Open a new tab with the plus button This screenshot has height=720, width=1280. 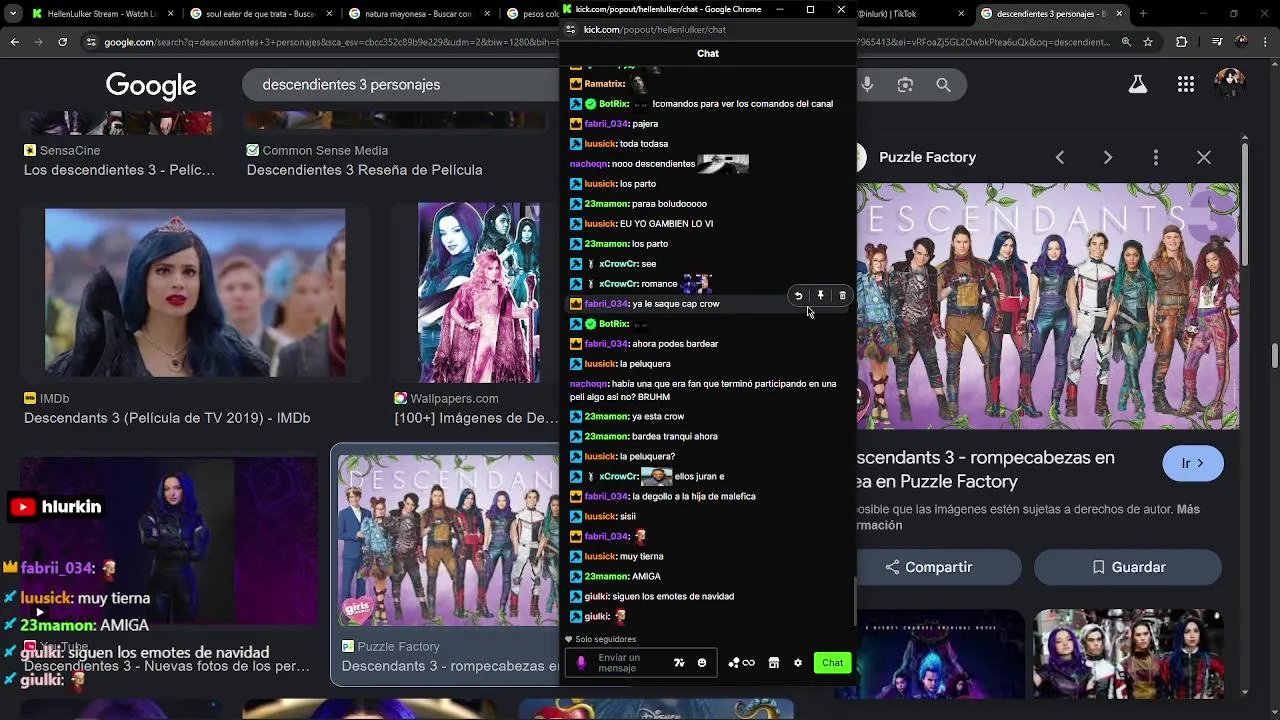click(x=1143, y=14)
